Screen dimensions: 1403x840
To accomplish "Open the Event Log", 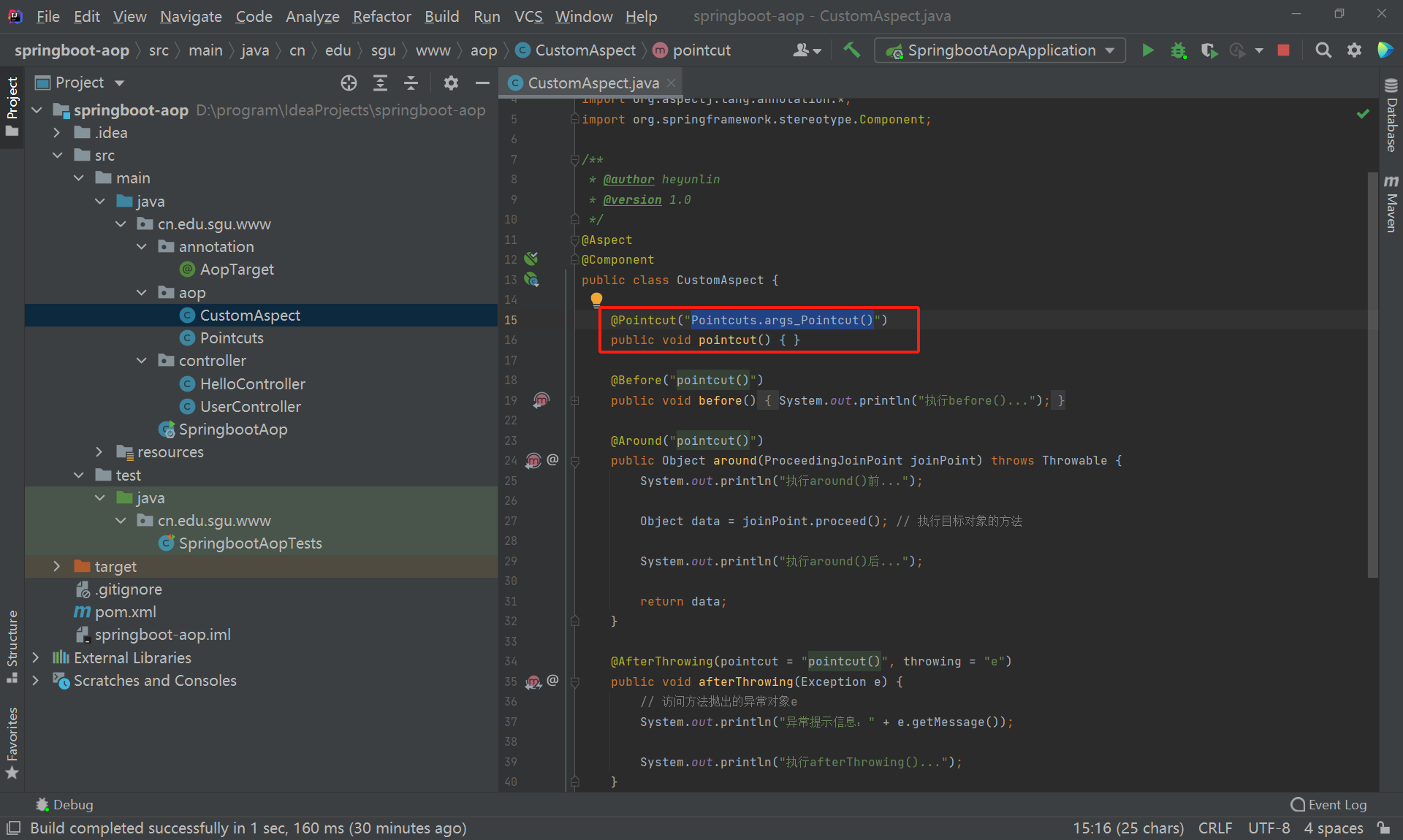I will [1328, 804].
